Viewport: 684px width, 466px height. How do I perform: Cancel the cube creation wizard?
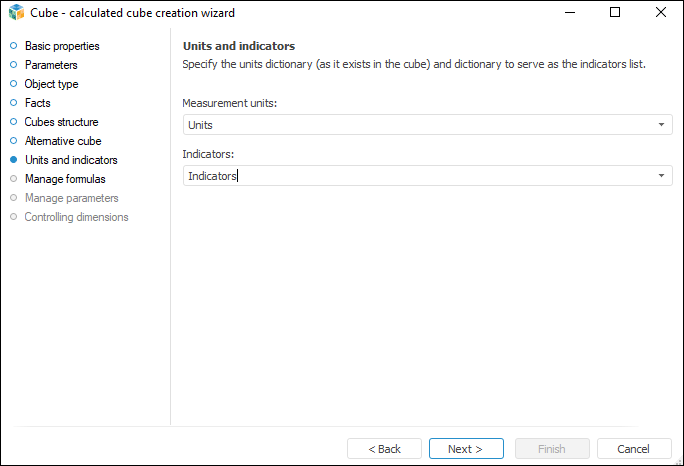coord(634,449)
